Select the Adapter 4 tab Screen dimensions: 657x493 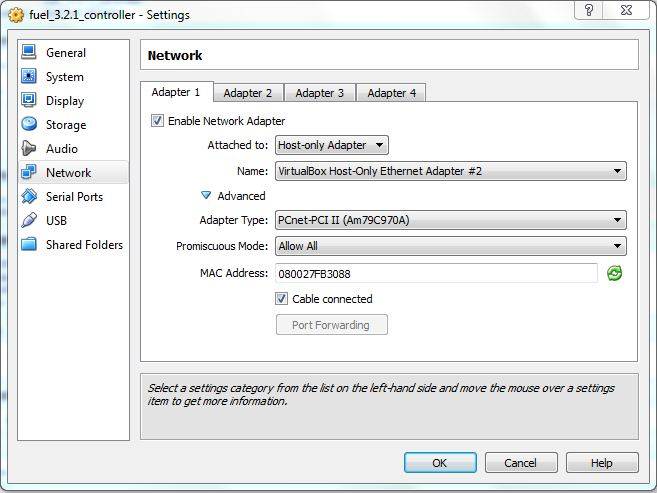(x=391, y=93)
